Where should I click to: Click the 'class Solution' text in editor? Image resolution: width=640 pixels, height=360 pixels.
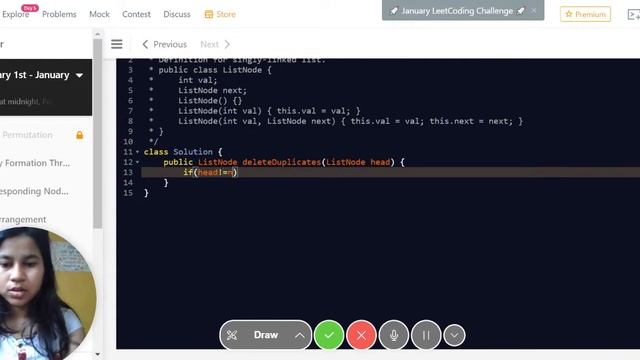point(178,152)
